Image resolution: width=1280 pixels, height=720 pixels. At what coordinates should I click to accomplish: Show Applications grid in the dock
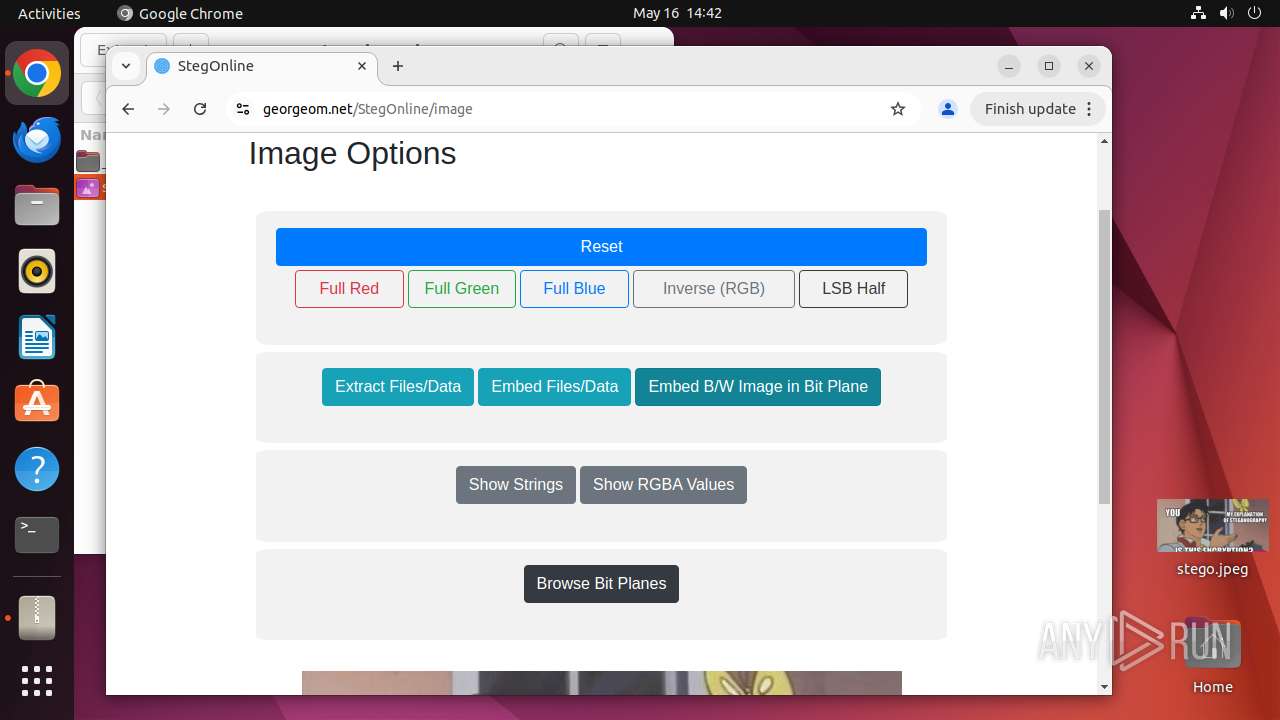click(x=37, y=681)
